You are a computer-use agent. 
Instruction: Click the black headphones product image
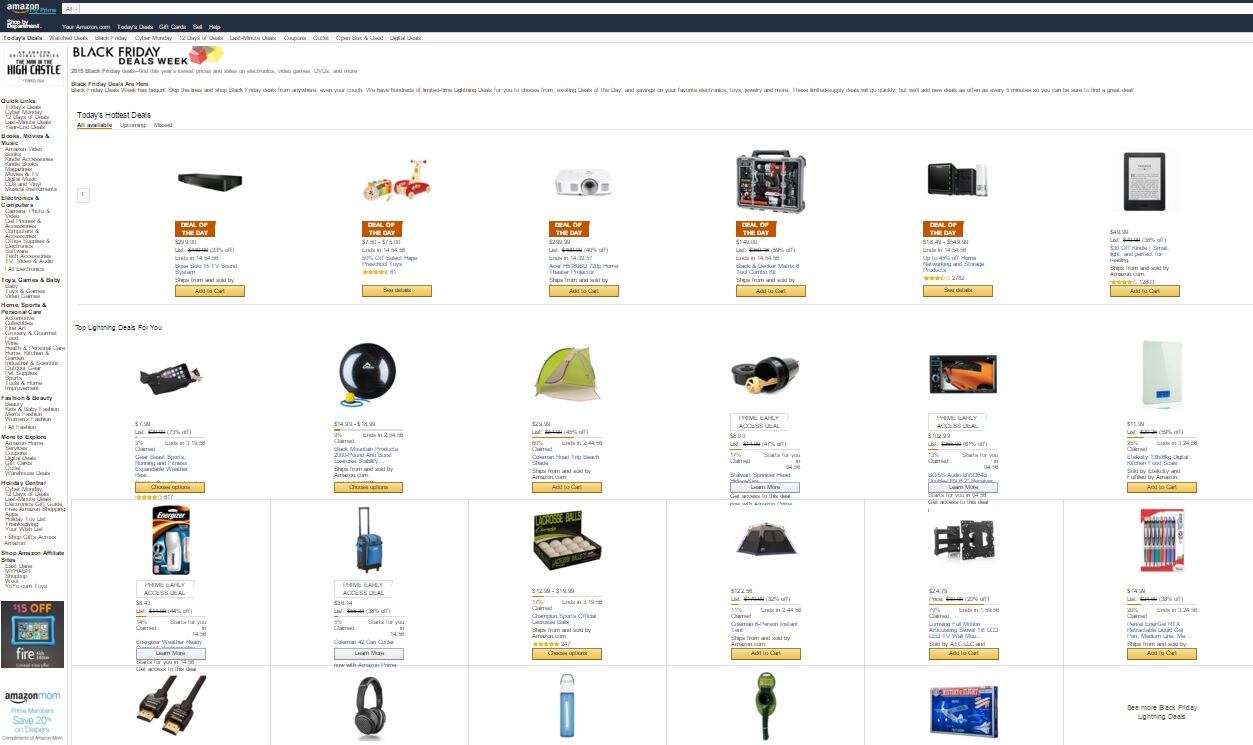tap(370, 708)
